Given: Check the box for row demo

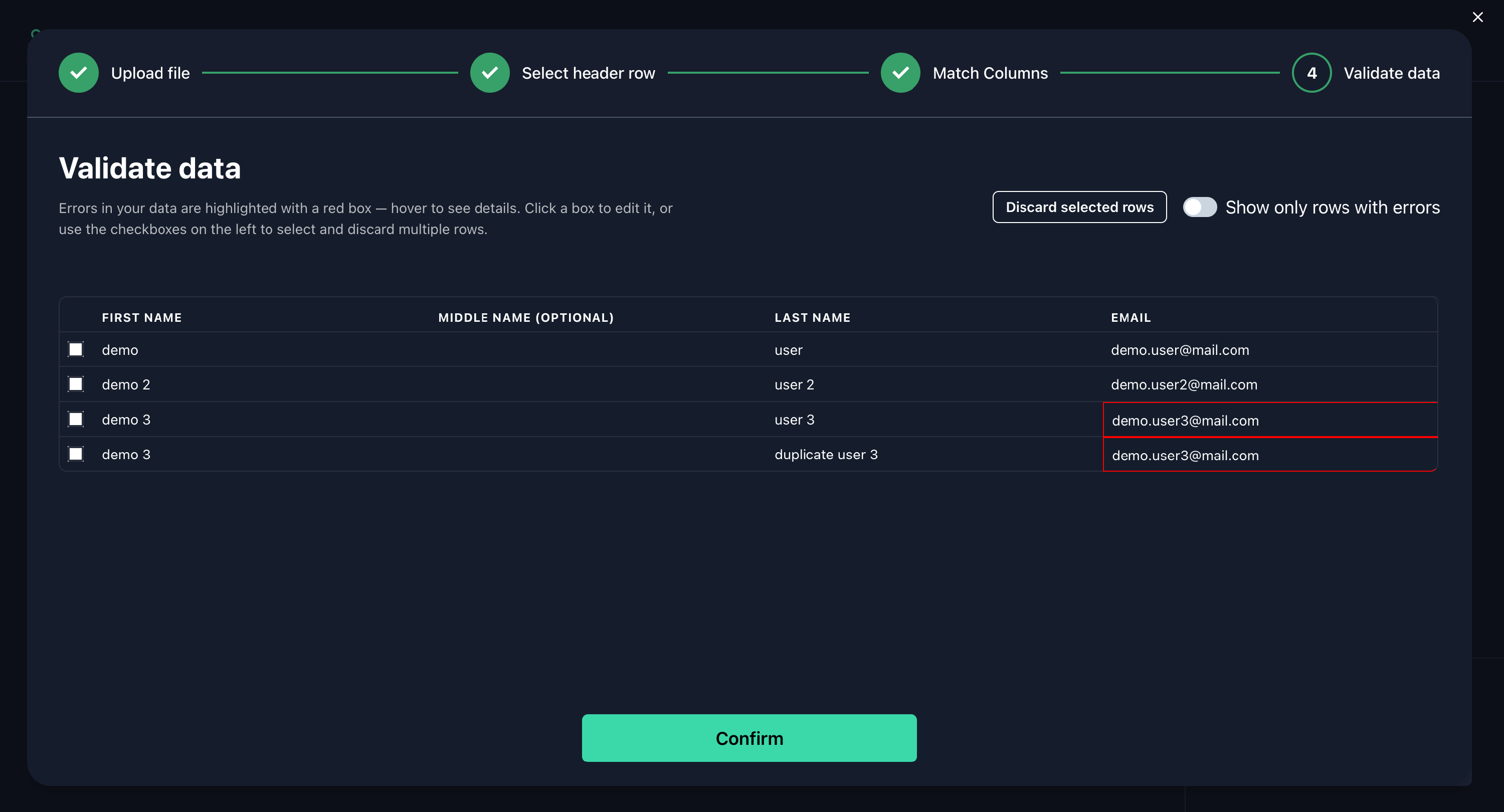Looking at the screenshot, I should click(76, 350).
